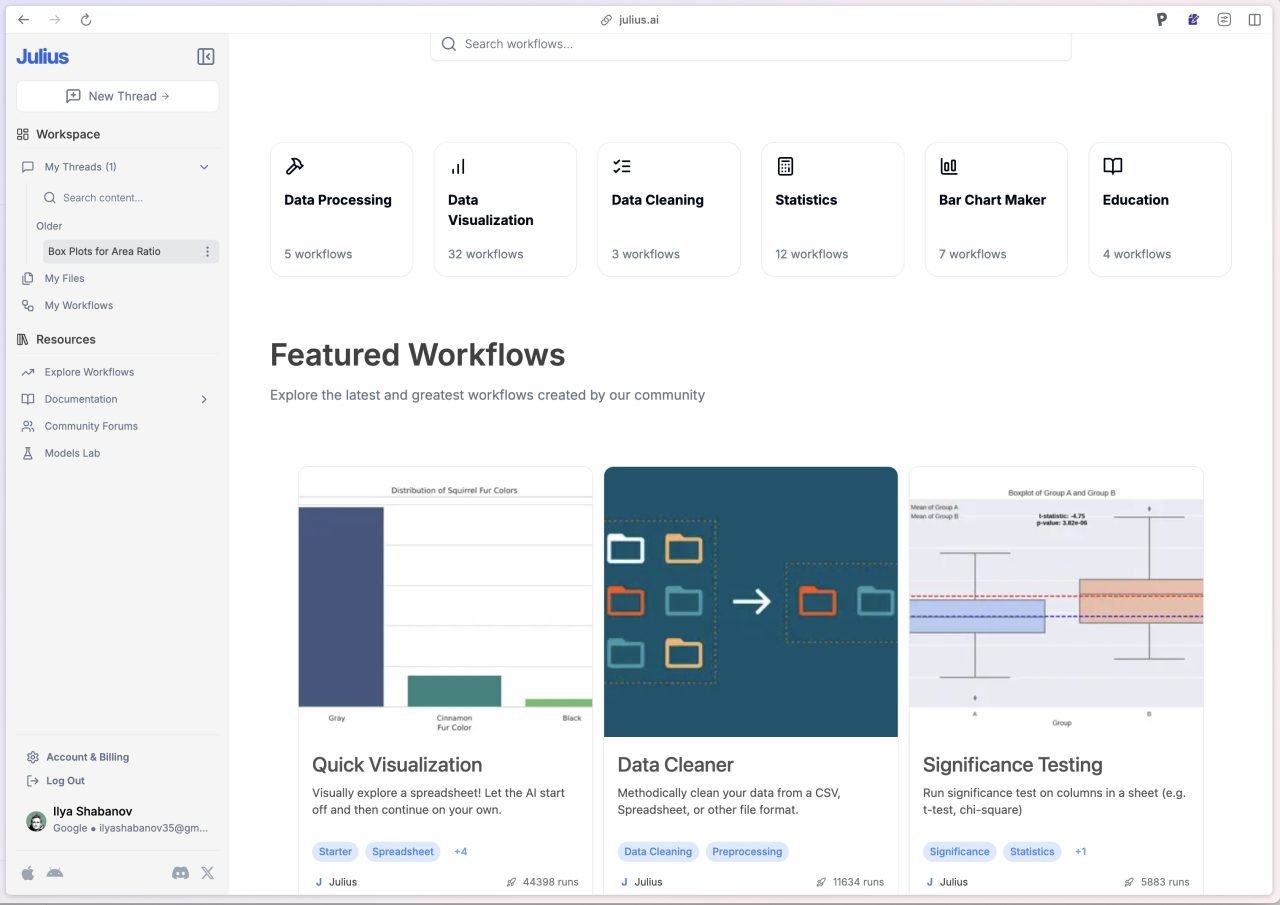This screenshot has width=1280, height=905.
Task: Show the +4 more tags on Quick Visualization
Action: tap(461, 852)
